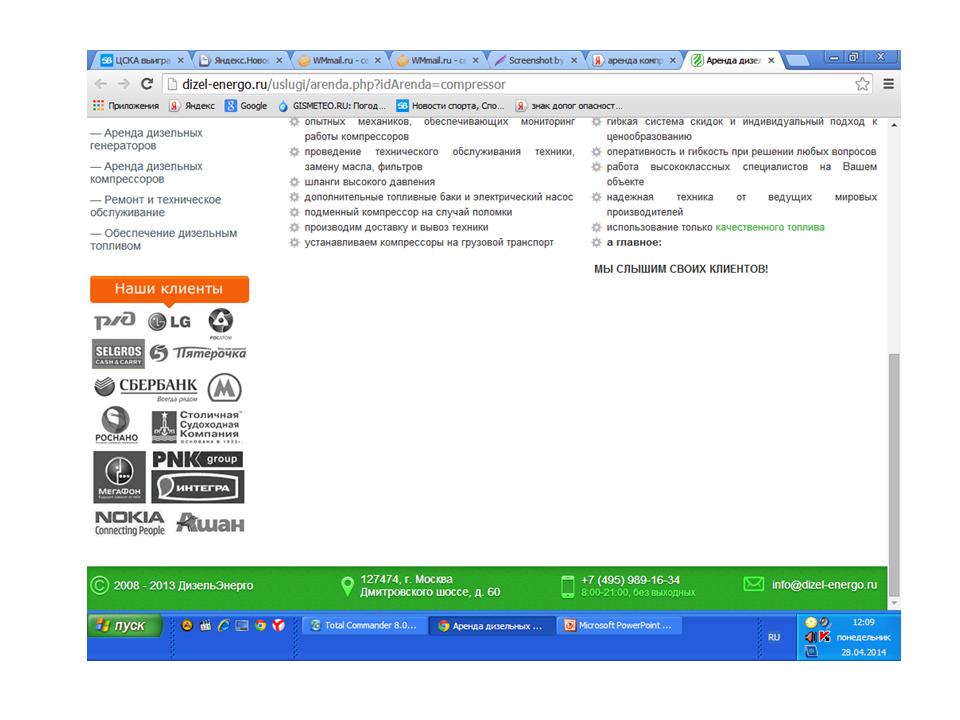Click the envelope icon in footer
Screen dimensions: 960x720
pos(754,584)
